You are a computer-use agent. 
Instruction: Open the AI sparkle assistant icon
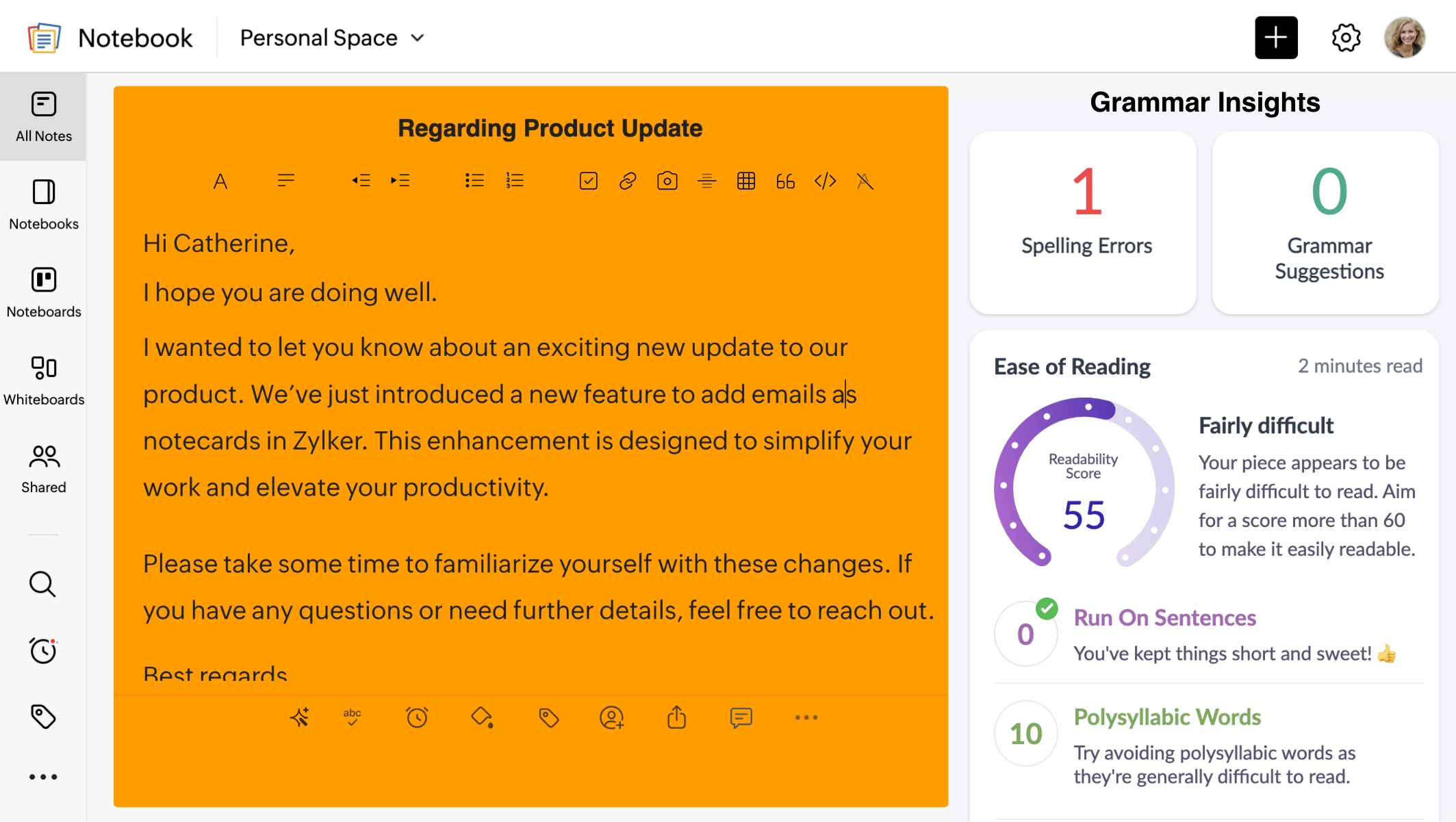tap(299, 717)
